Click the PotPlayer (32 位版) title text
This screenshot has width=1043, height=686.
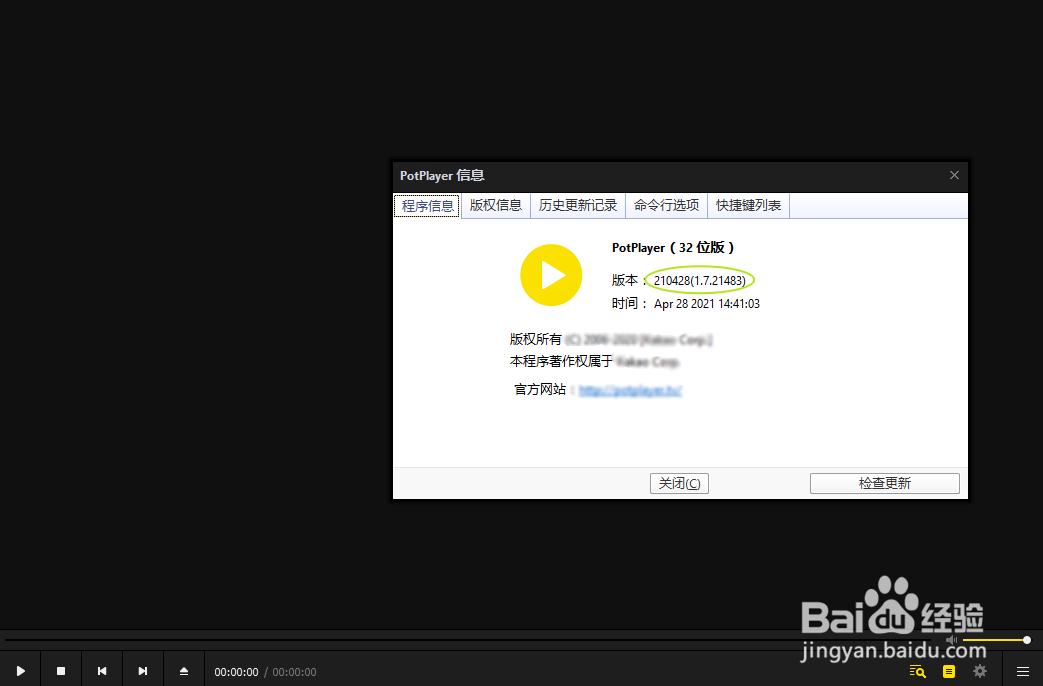(672, 248)
